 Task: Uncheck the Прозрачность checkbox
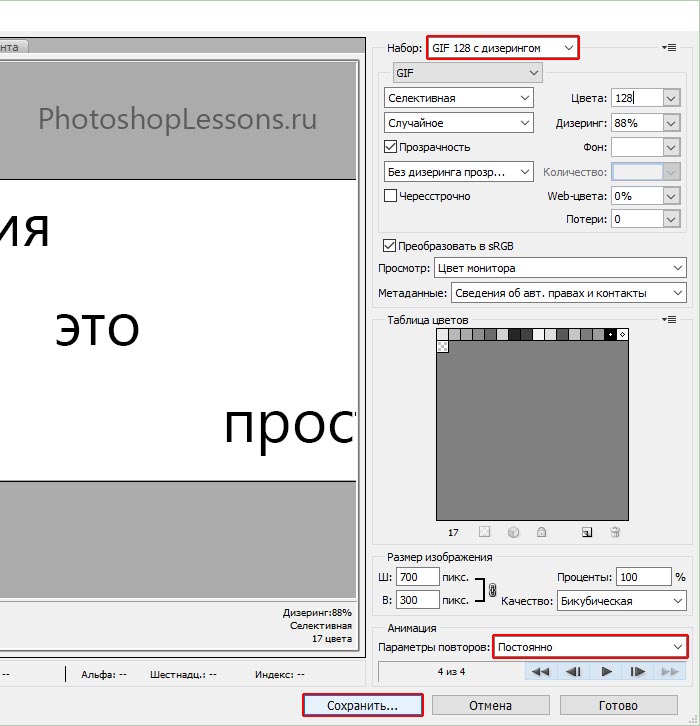(x=390, y=147)
